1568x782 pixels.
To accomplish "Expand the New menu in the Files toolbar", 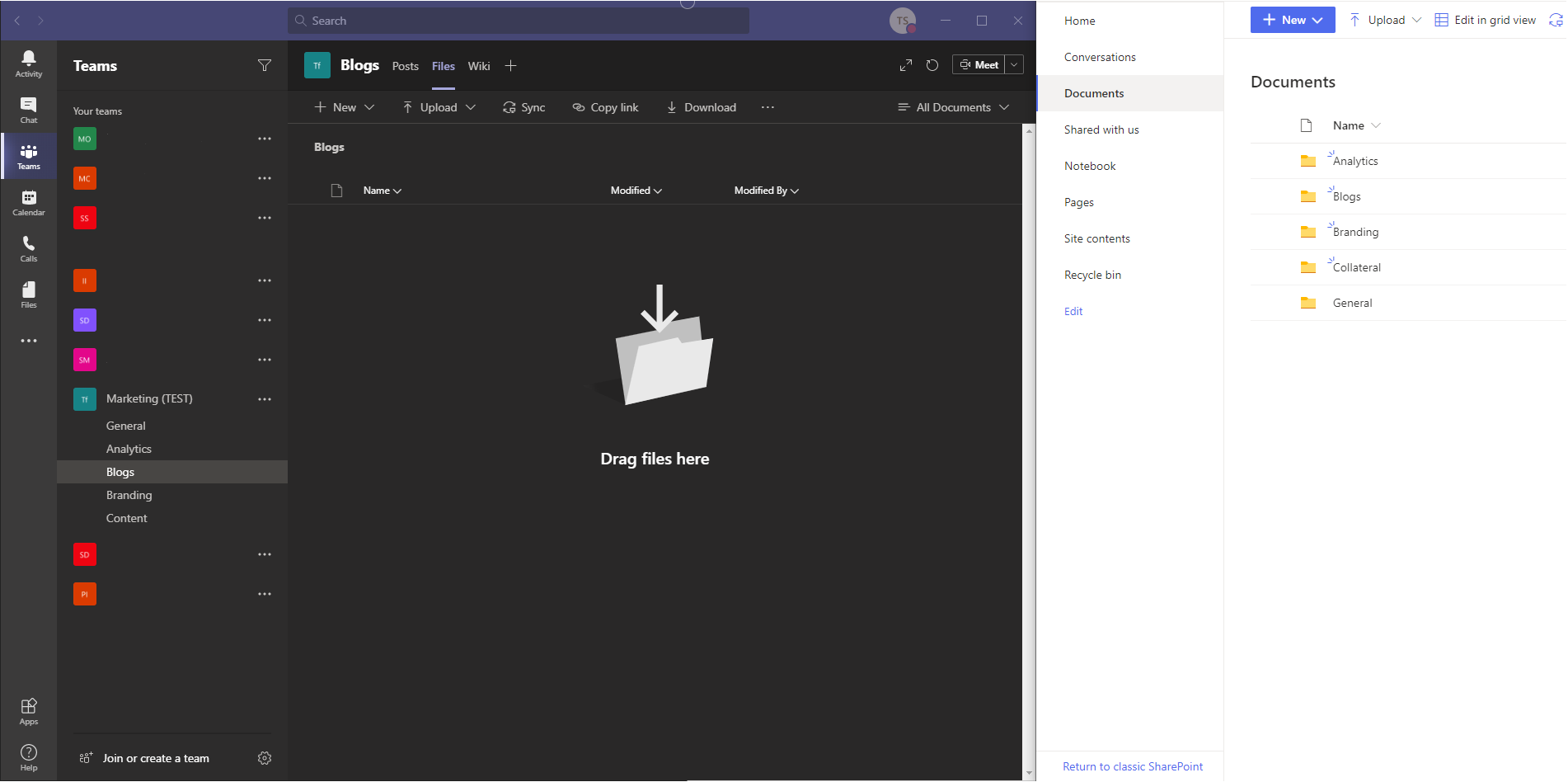I will pyautogui.click(x=342, y=106).
